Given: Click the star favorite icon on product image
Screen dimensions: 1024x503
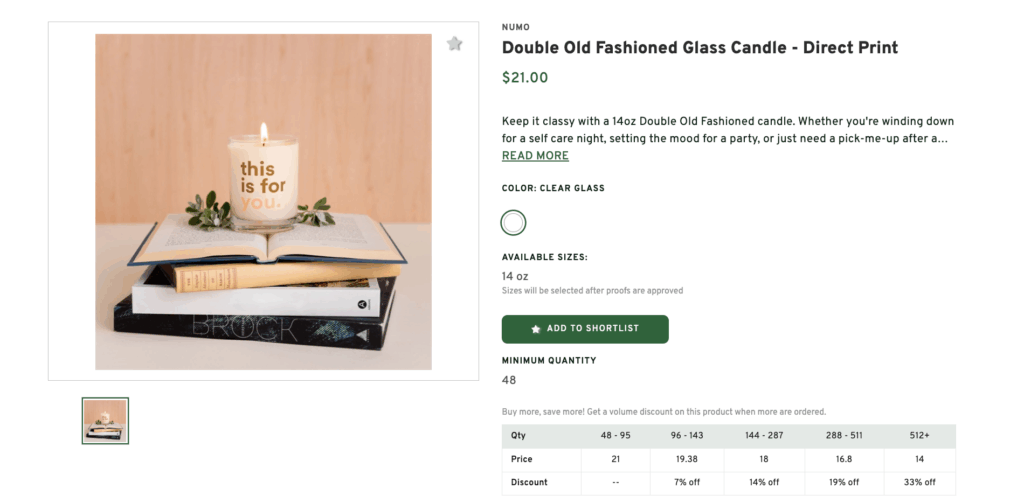Looking at the screenshot, I should 455,44.
